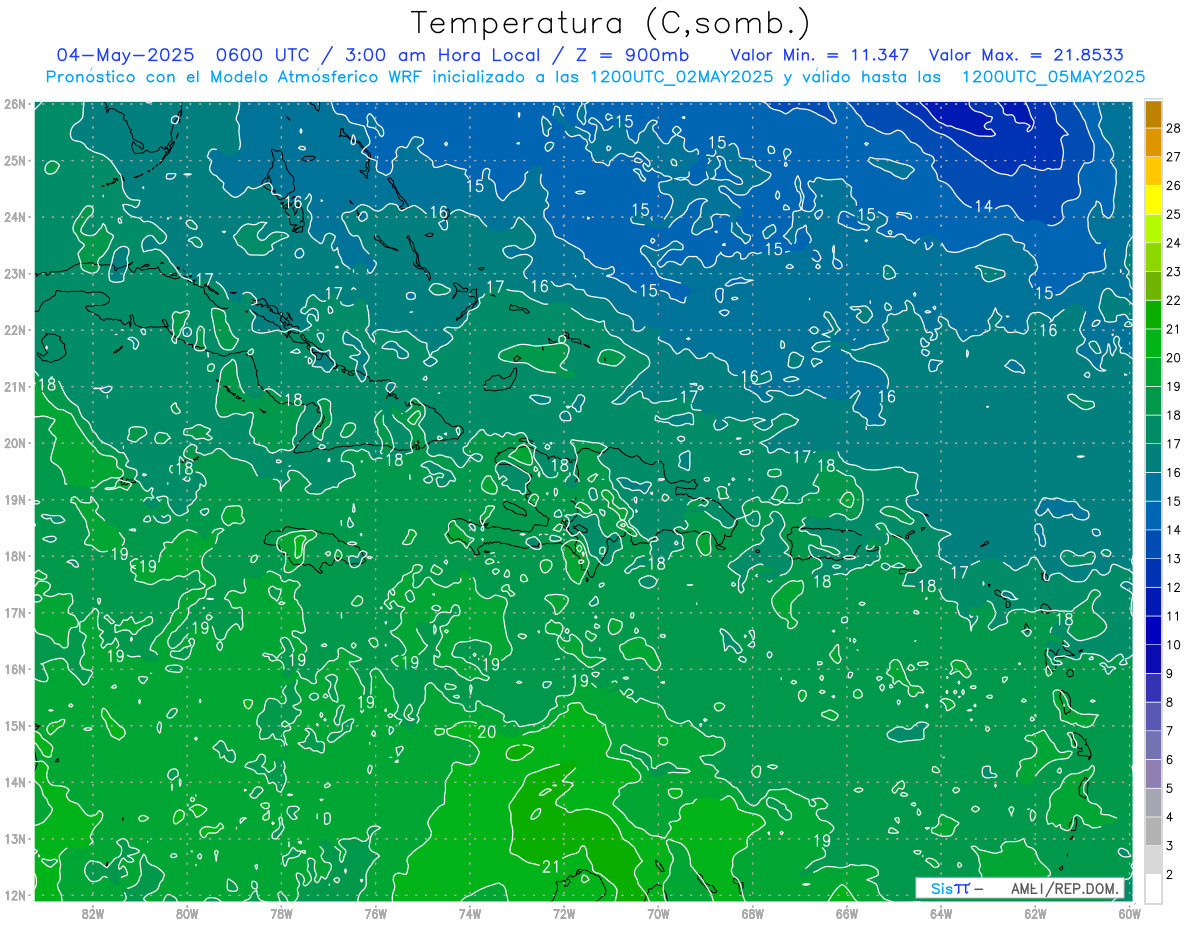Click the "25" label on the color scale
Viewport: 1200px width, 927px height.
[x=1173, y=214]
